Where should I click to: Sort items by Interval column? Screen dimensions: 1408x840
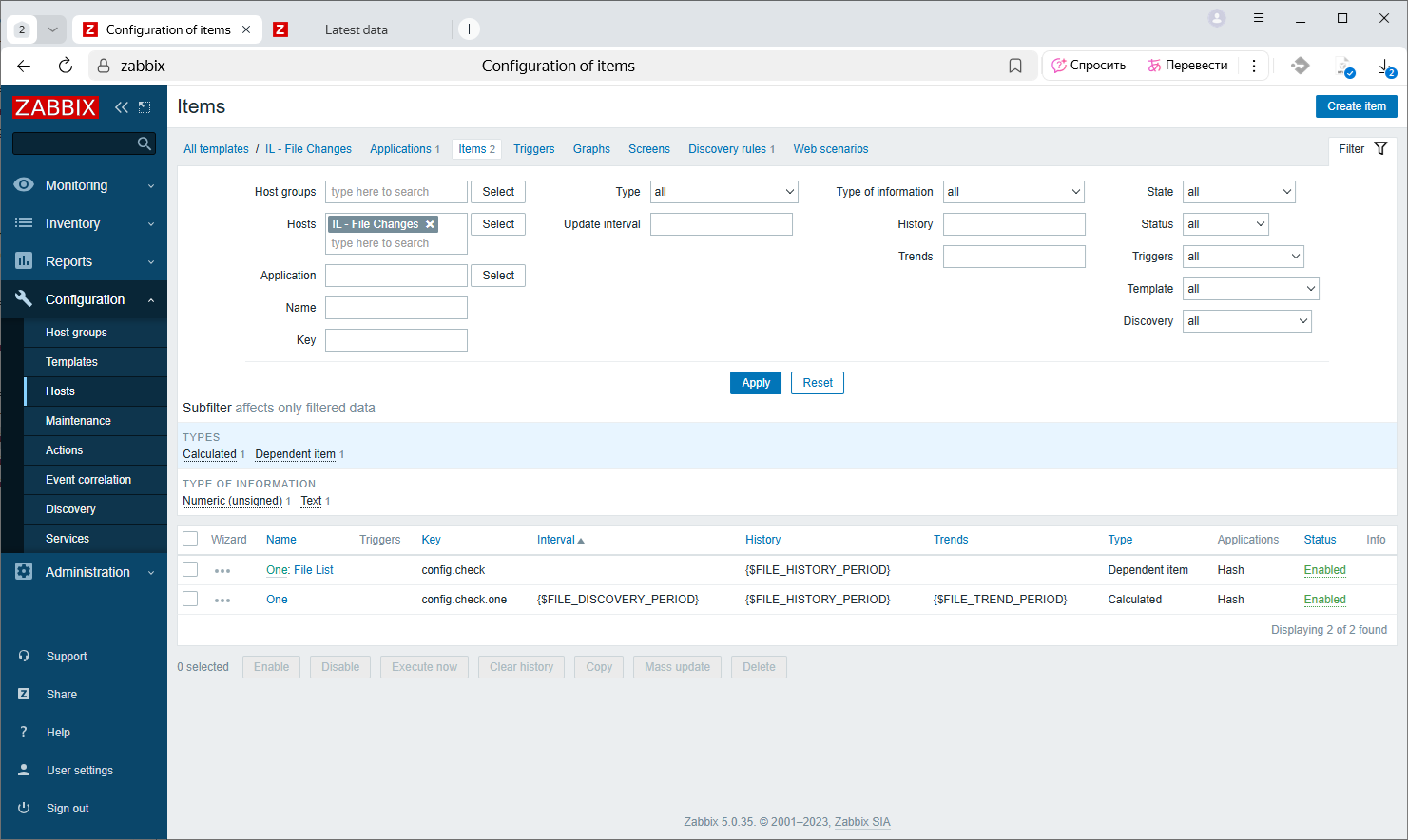pyautogui.click(x=560, y=540)
